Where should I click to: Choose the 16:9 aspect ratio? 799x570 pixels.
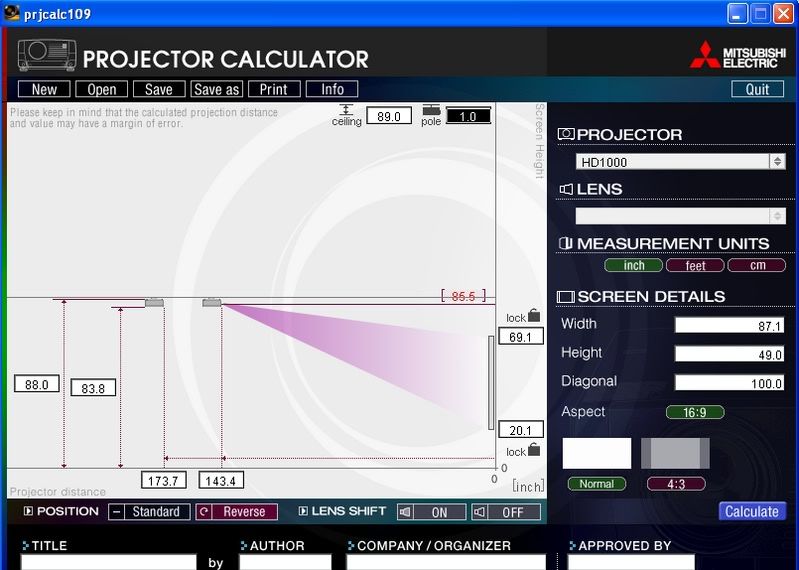tap(695, 412)
